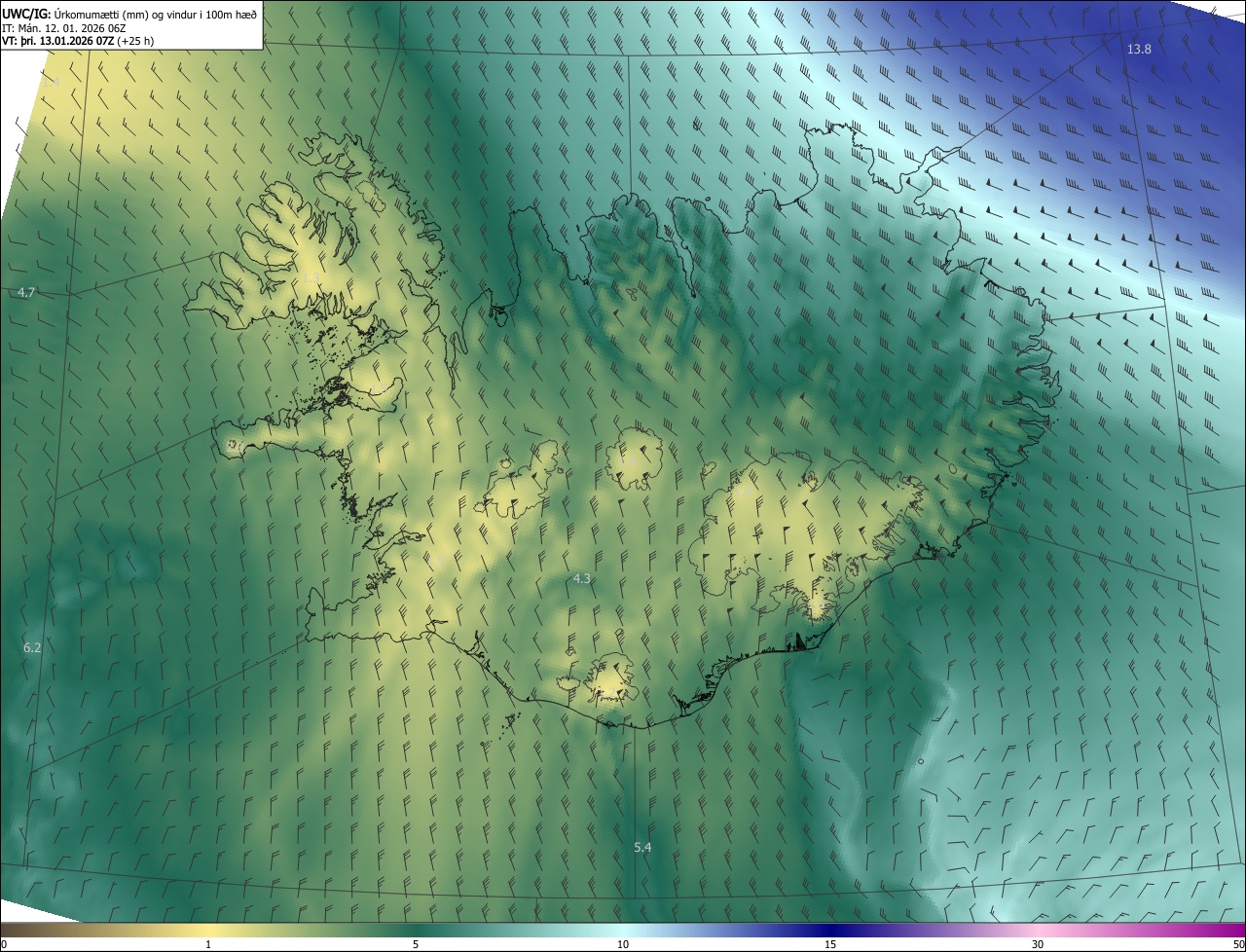Click the map value label '4.3'
The width and height of the screenshot is (1246, 952).
click(x=581, y=578)
